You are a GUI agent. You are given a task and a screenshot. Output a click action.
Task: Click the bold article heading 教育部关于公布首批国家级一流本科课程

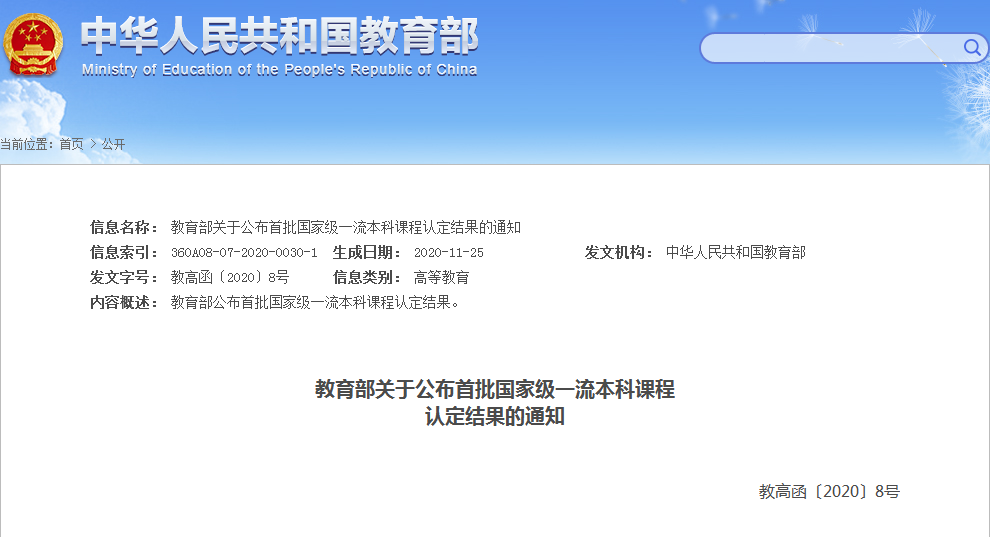click(495, 389)
